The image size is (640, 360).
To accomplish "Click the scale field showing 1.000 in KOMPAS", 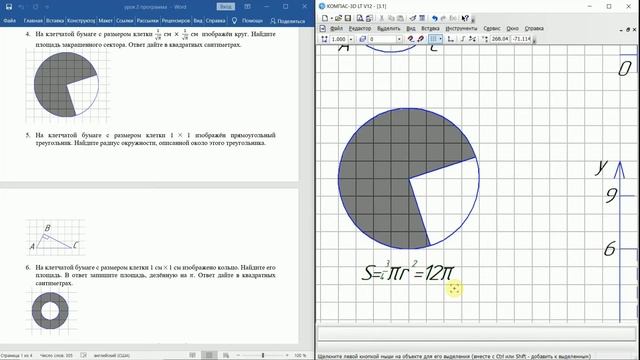I will point(338,39).
